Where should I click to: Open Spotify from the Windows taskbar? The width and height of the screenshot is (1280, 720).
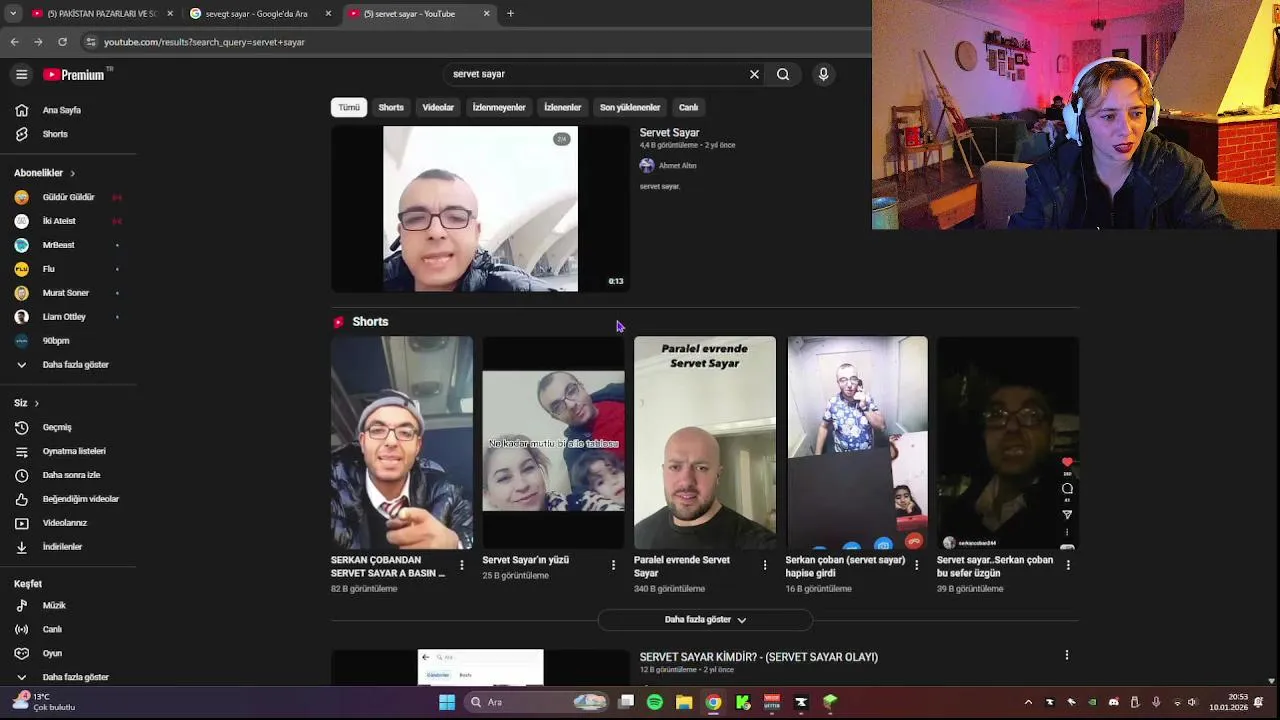click(655, 702)
